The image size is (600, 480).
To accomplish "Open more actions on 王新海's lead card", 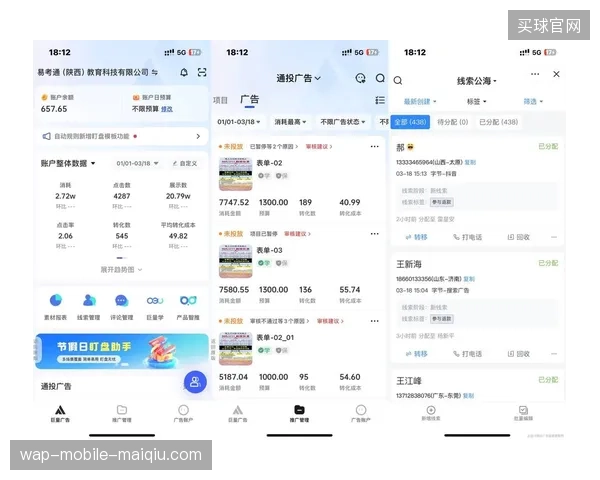I will click(x=554, y=354).
